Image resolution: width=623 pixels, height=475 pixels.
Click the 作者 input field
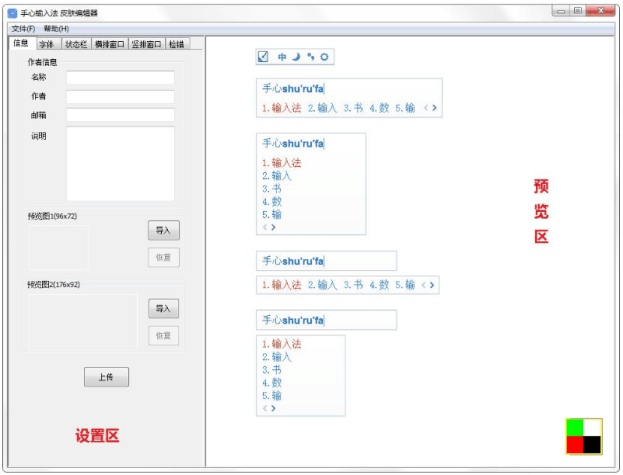pos(120,97)
